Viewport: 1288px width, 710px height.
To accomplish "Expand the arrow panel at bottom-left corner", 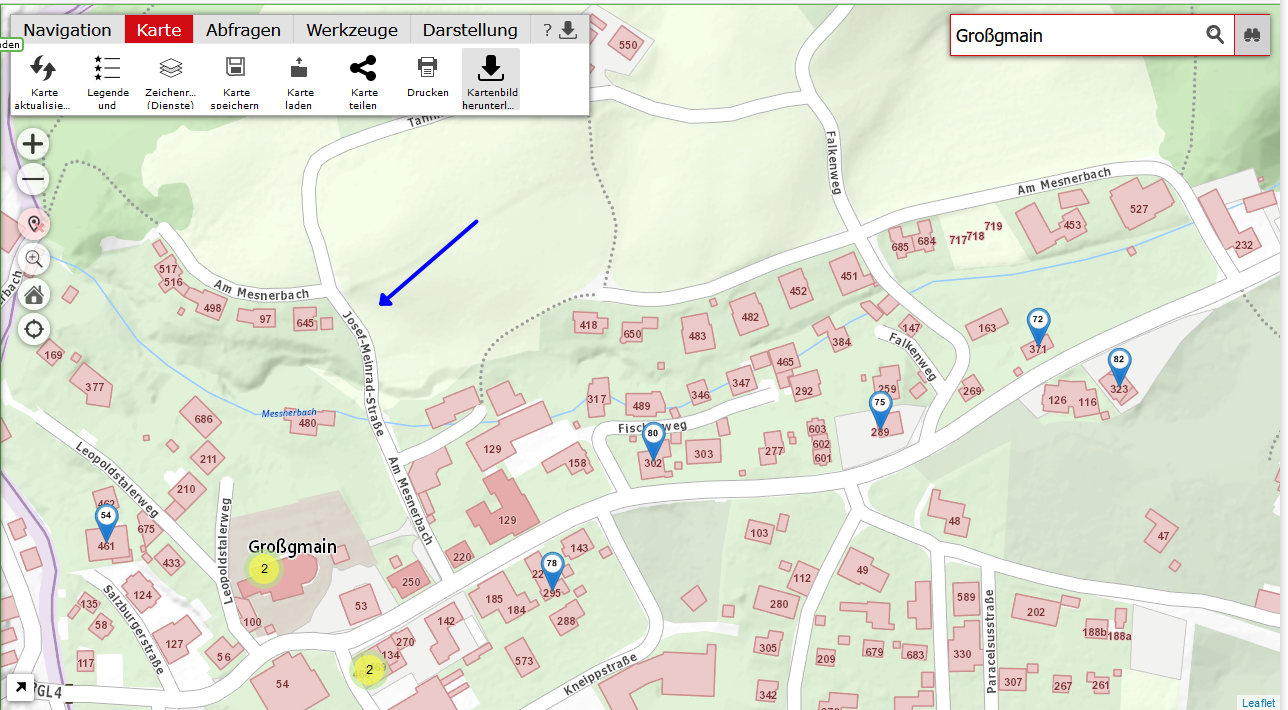I will click(20, 688).
